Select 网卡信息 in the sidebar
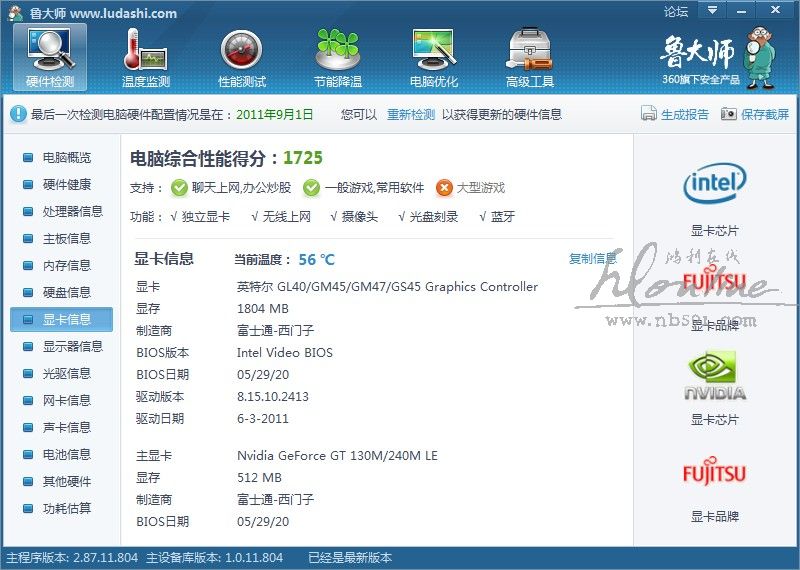Viewport: 800px width, 570px height. (x=67, y=401)
